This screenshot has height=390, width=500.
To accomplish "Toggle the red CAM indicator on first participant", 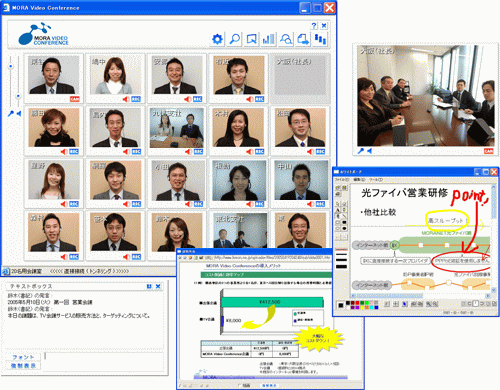I will [x=75, y=99].
